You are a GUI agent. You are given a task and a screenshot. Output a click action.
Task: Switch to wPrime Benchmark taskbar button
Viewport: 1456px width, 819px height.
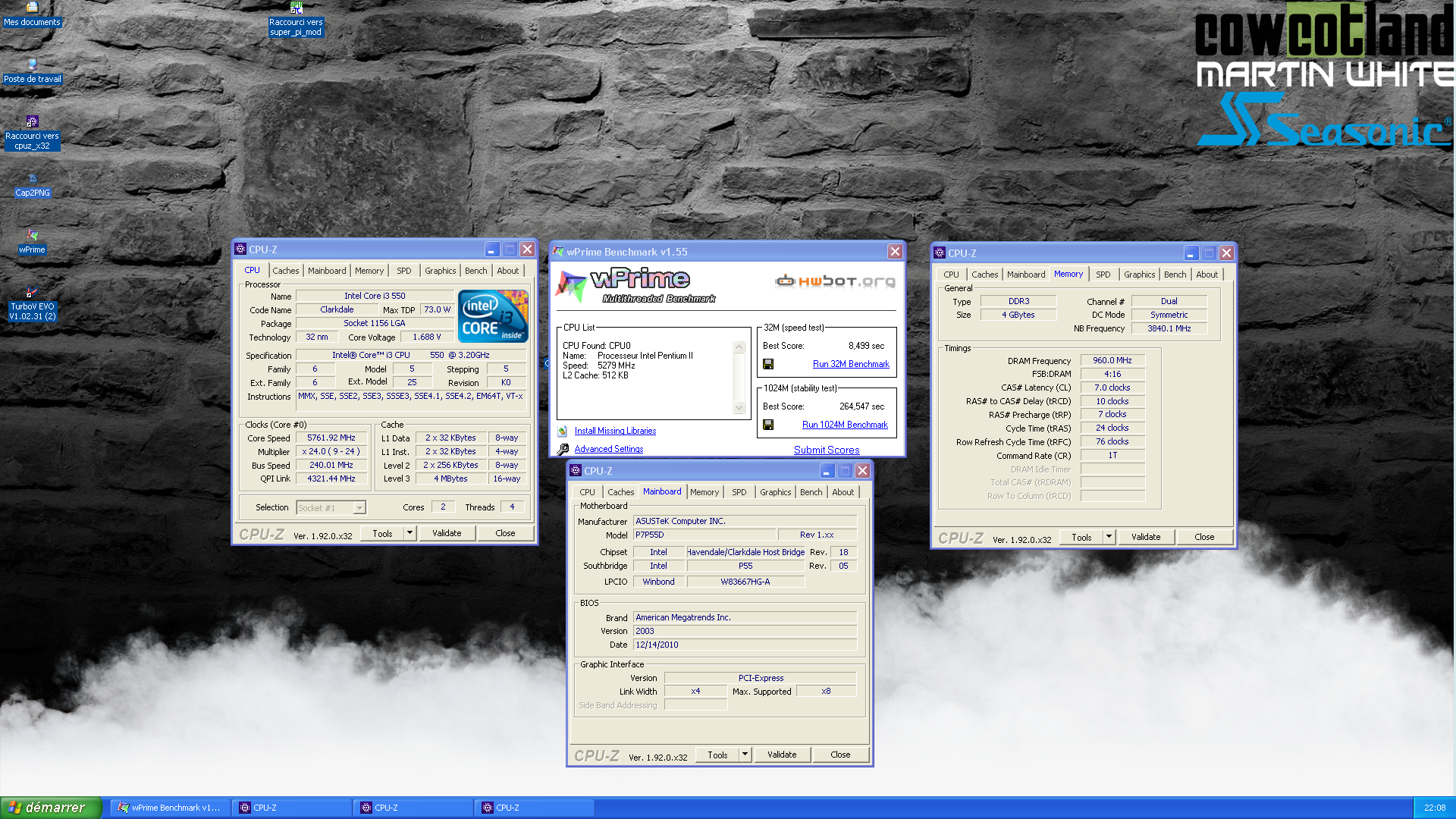(x=170, y=808)
